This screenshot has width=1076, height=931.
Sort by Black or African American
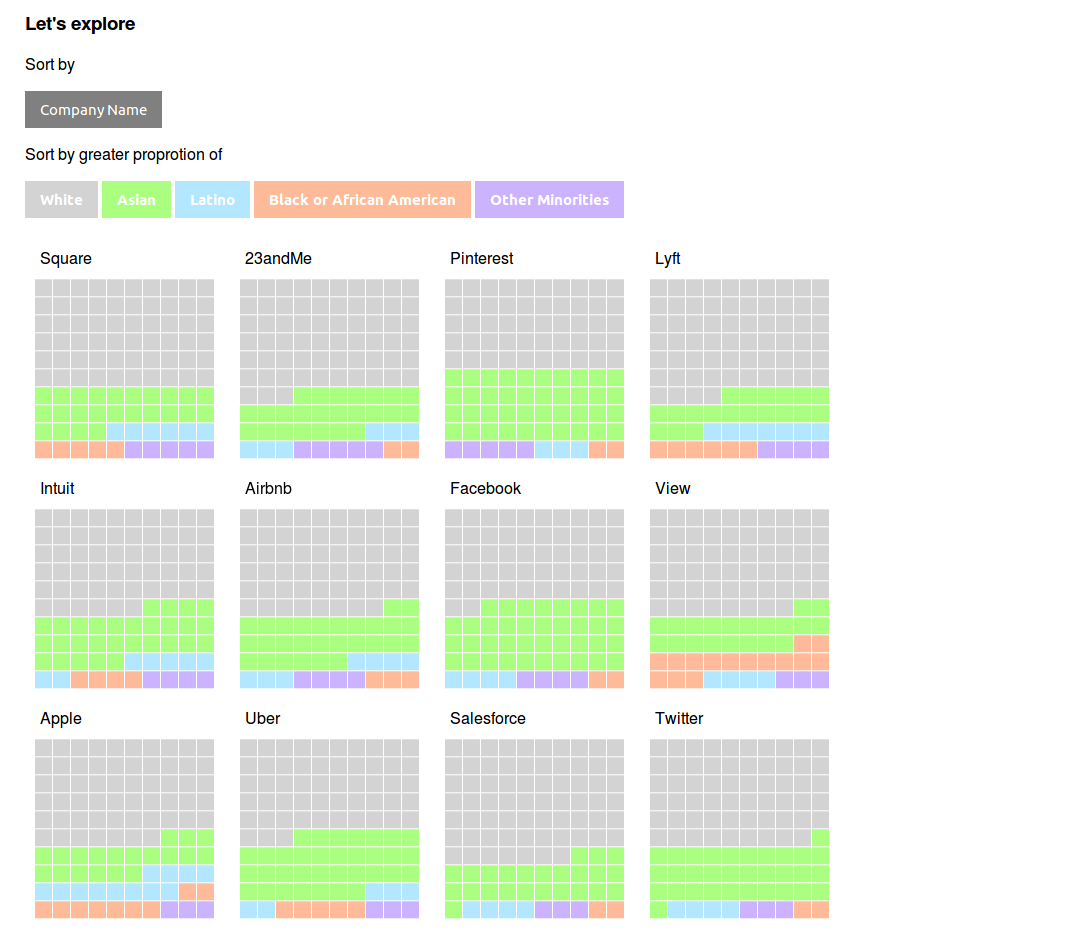click(362, 200)
